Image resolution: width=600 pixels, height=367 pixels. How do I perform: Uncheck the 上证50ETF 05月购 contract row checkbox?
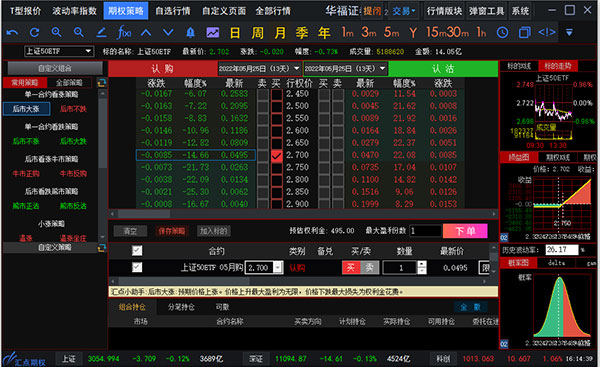pyautogui.click(x=137, y=267)
